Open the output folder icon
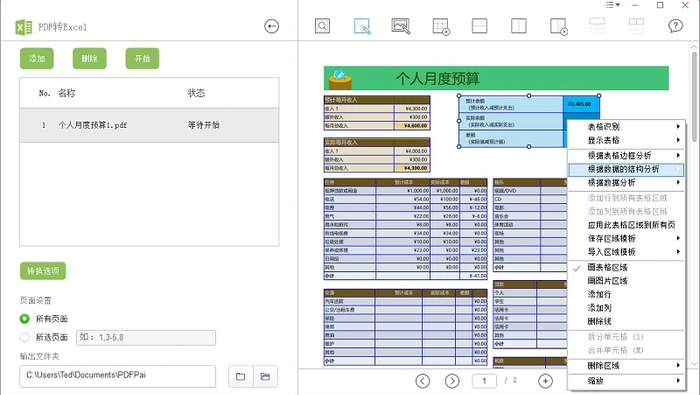Viewport: 700px width, 395px height. tap(265, 376)
